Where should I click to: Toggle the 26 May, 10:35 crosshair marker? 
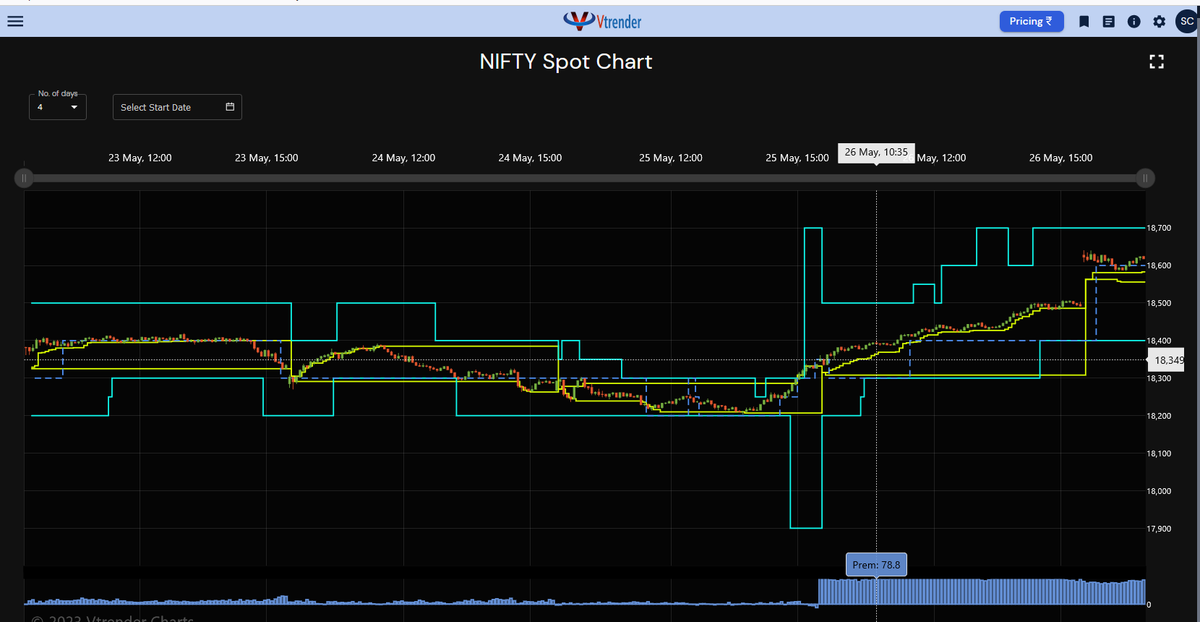[875, 152]
